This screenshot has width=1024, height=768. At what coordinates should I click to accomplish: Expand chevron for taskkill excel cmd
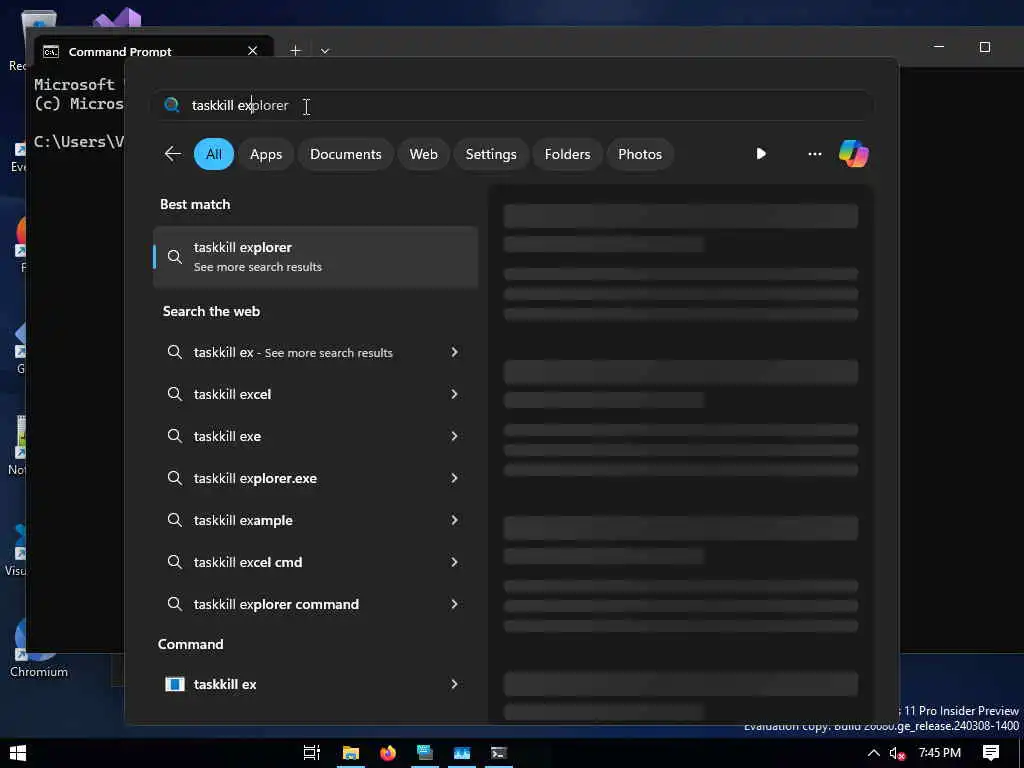tap(455, 562)
